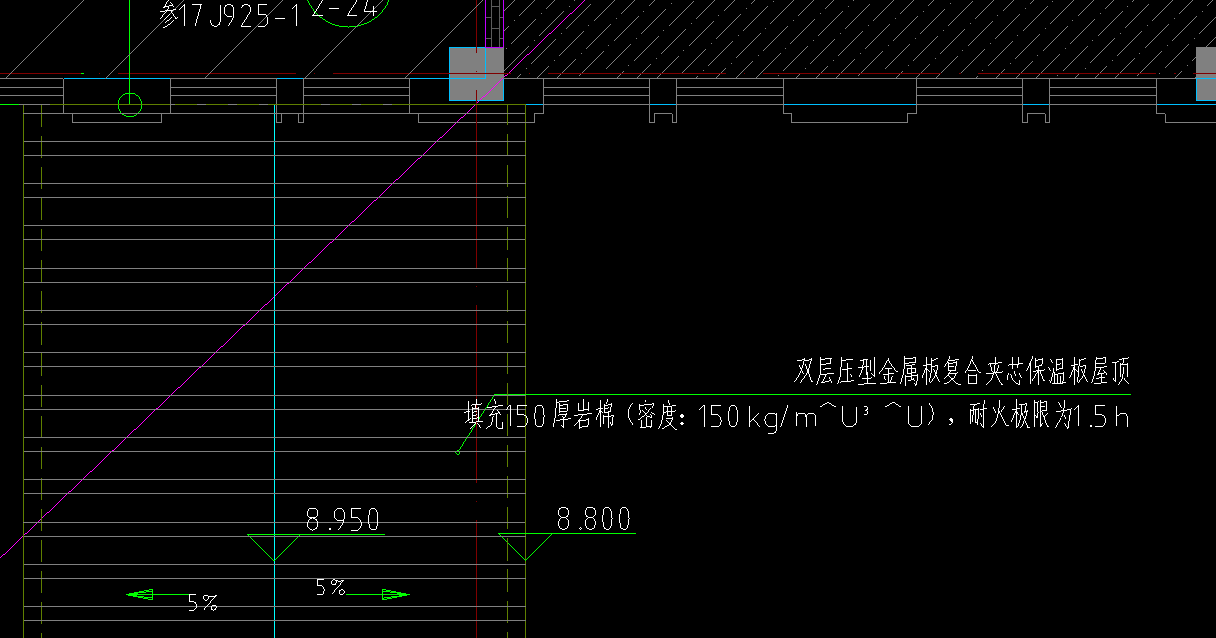Select the 8.950 elevation text
This screenshot has height=638, width=1216.
pos(343,520)
